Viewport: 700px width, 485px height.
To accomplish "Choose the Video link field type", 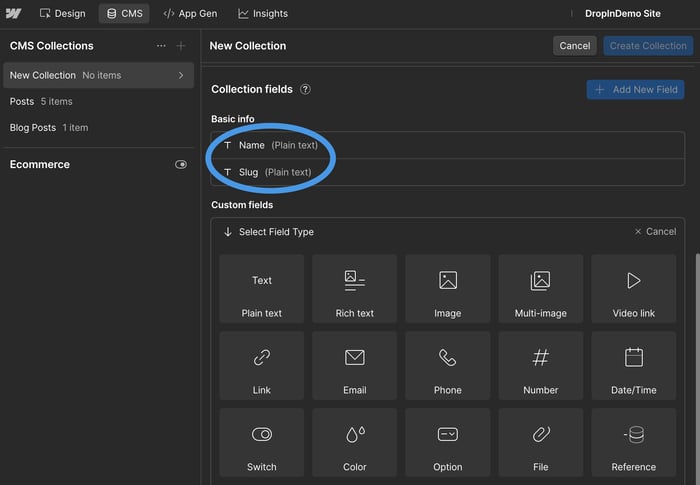I will [x=633, y=289].
